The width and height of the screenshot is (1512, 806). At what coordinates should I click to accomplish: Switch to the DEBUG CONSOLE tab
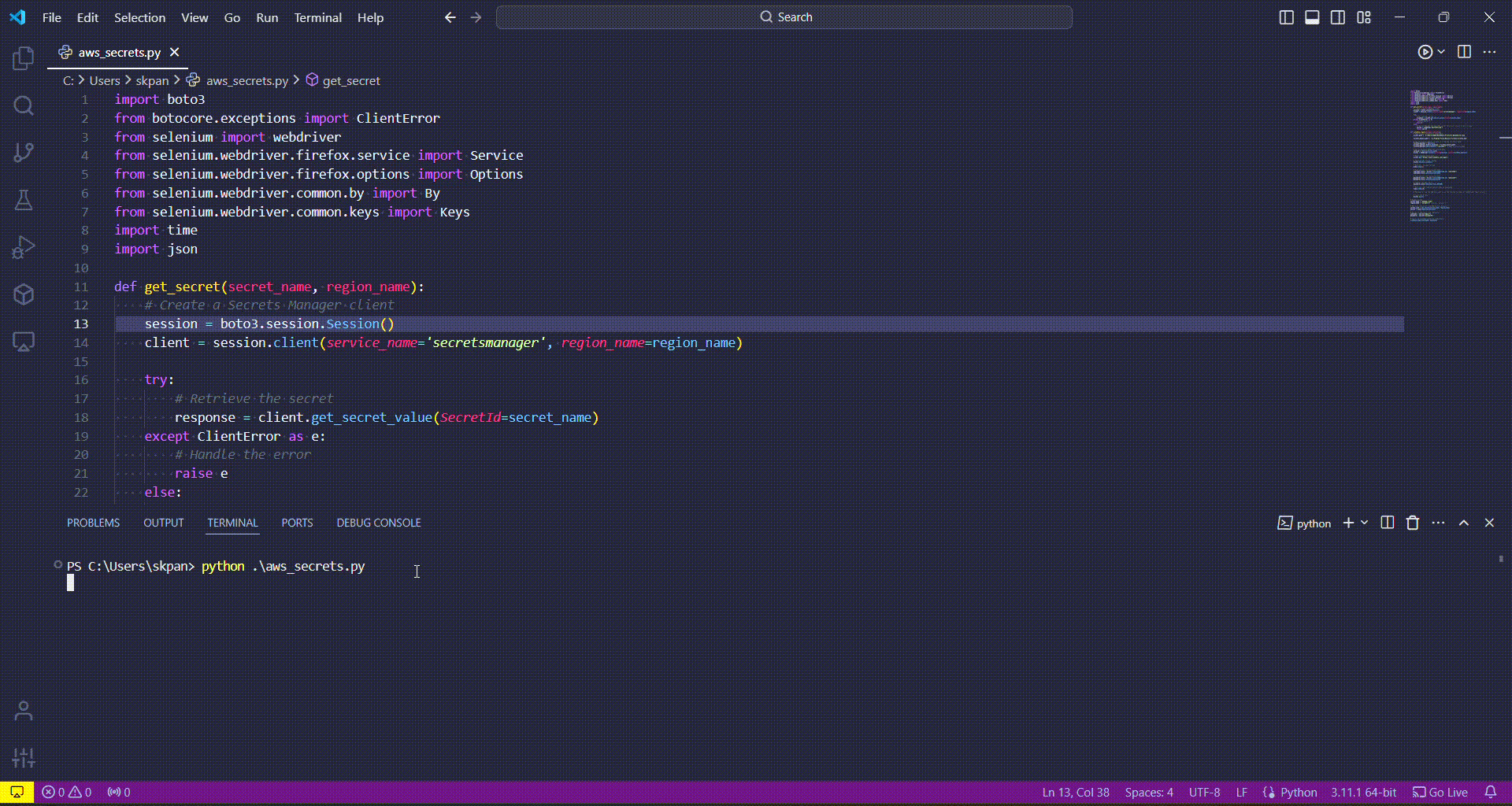[379, 523]
